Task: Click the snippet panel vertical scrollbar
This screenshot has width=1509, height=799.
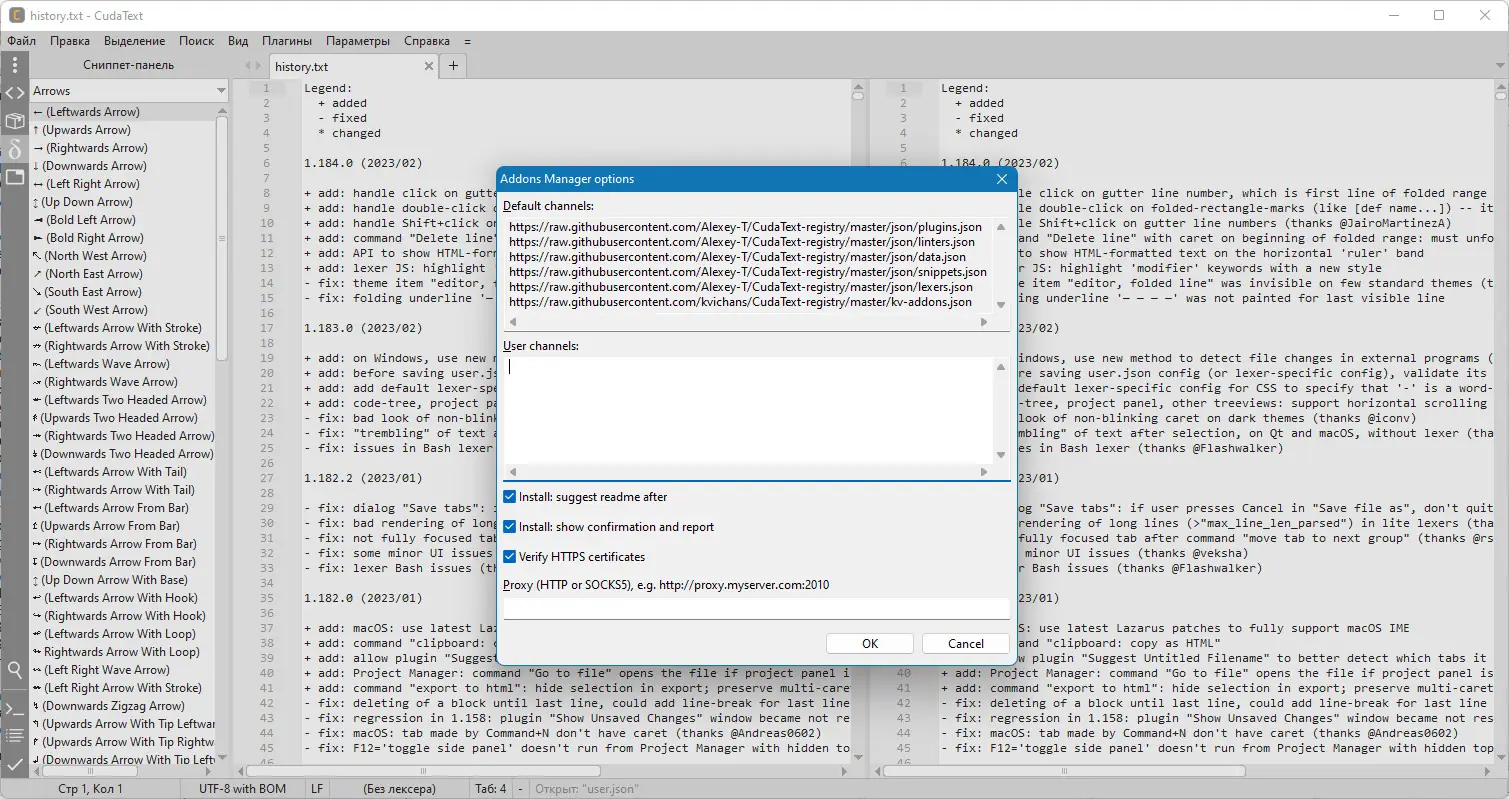Action: (x=222, y=238)
